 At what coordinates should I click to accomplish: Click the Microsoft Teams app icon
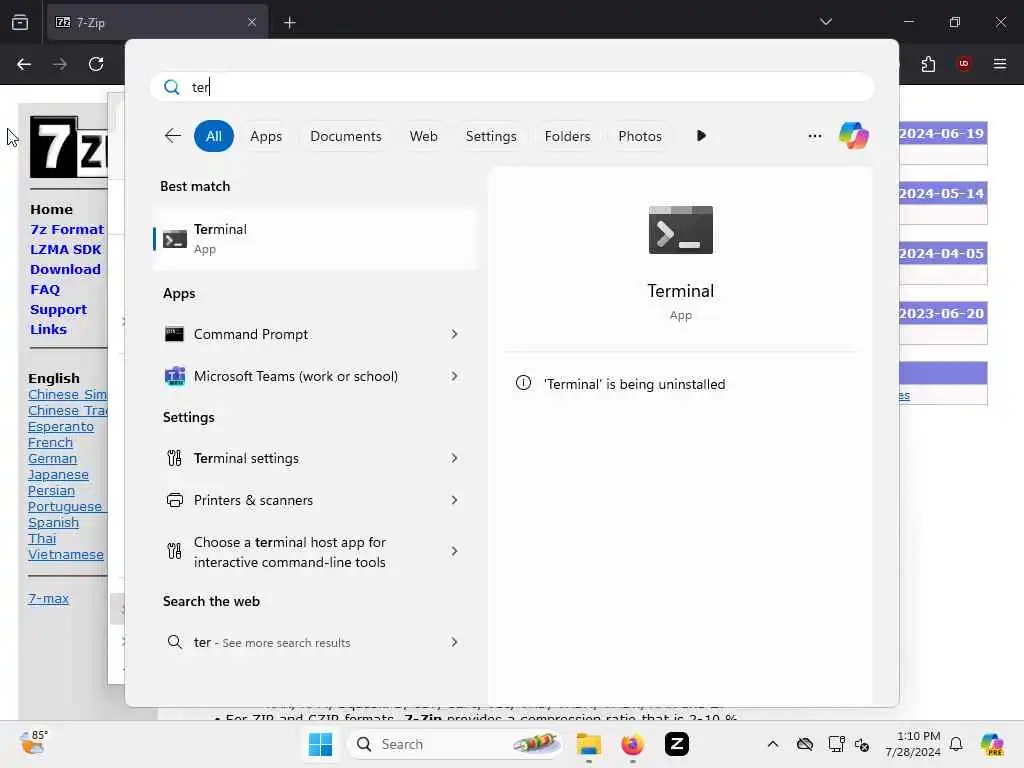(174, 376)
